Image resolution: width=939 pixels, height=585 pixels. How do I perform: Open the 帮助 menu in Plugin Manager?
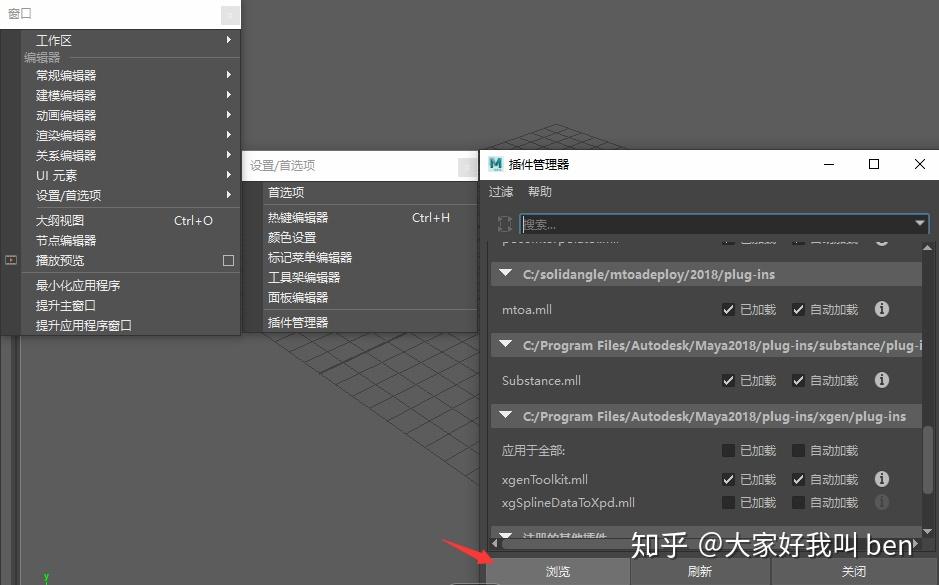[539, 191]
